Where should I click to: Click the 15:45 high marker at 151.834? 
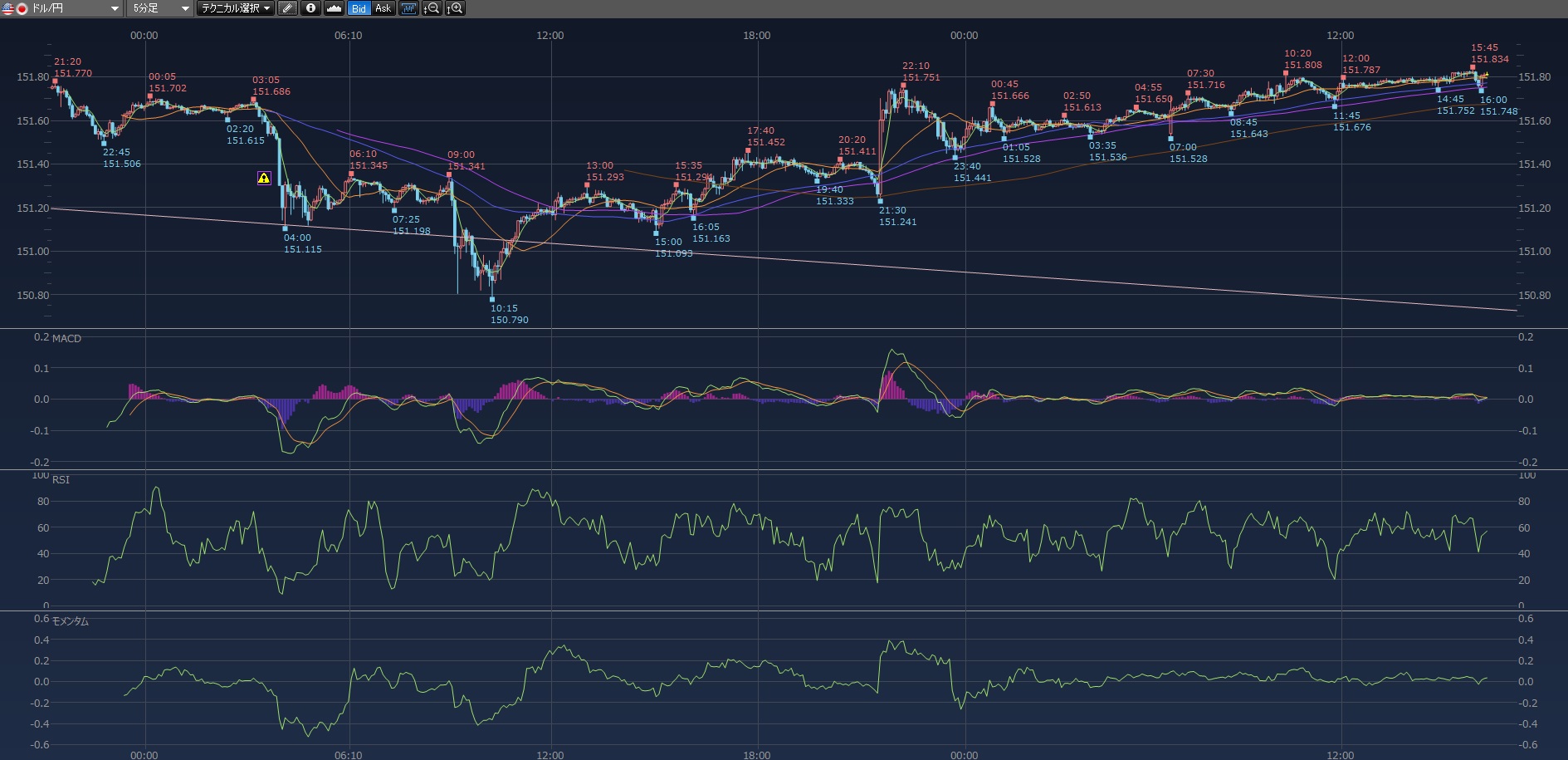[1473, 67]
